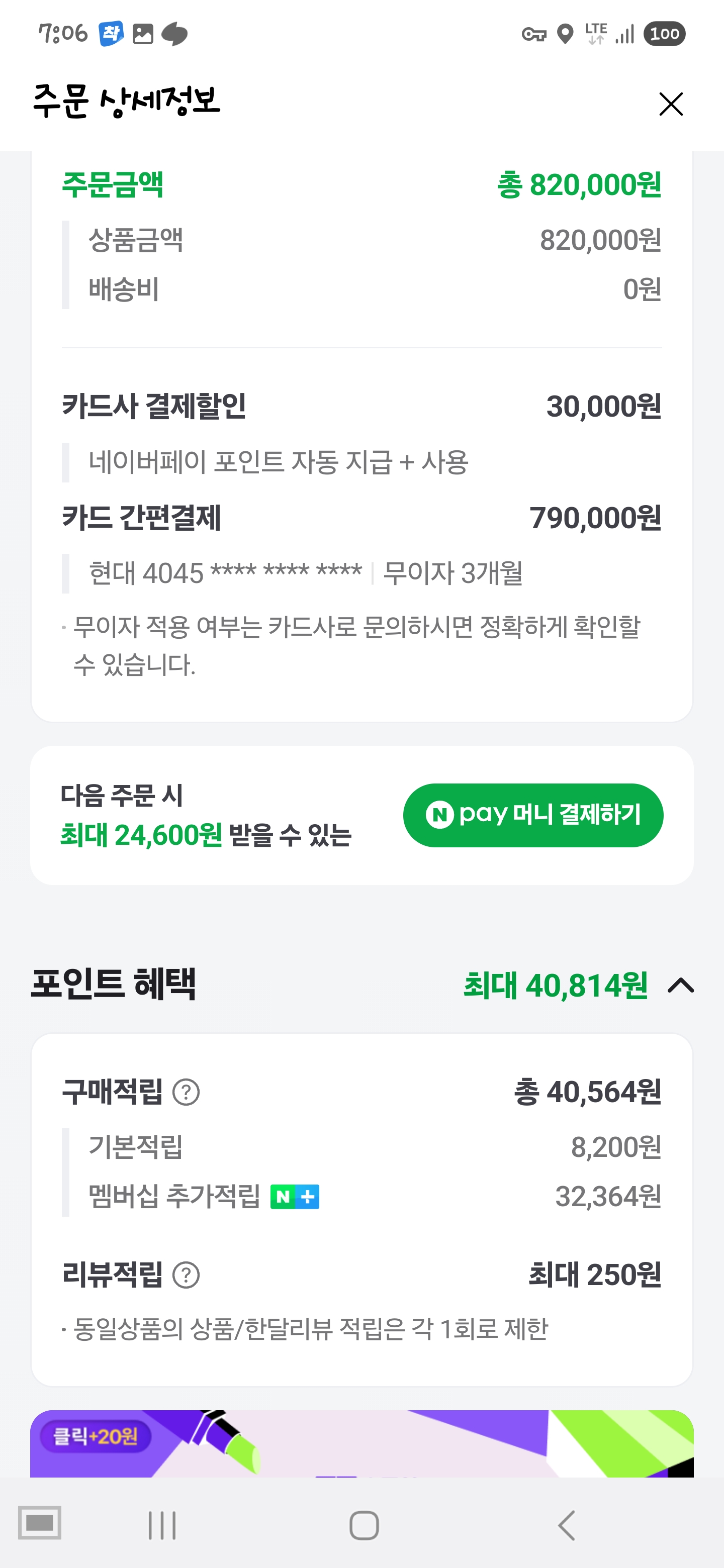Open the recent apps navigation button
Image resolution: width=724 pixels, height=1568 pixels.
[162, 1525]
